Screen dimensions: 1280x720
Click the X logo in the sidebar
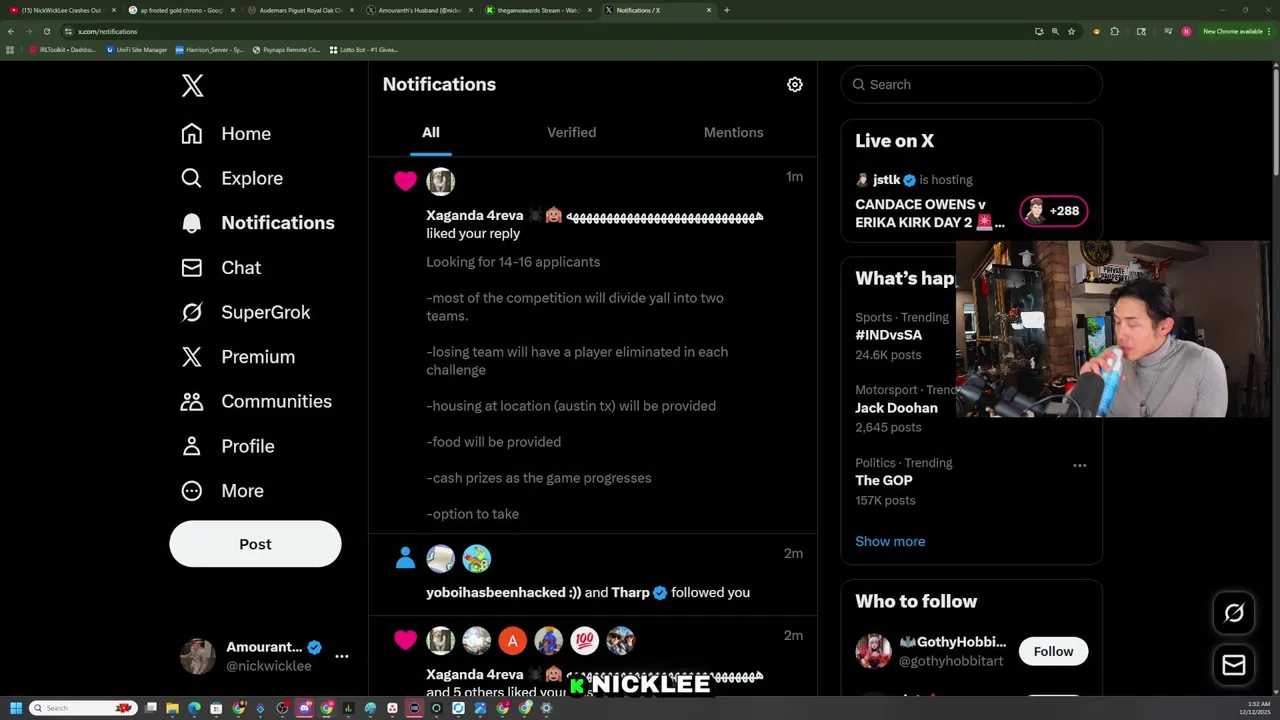(x=193, y=86)
